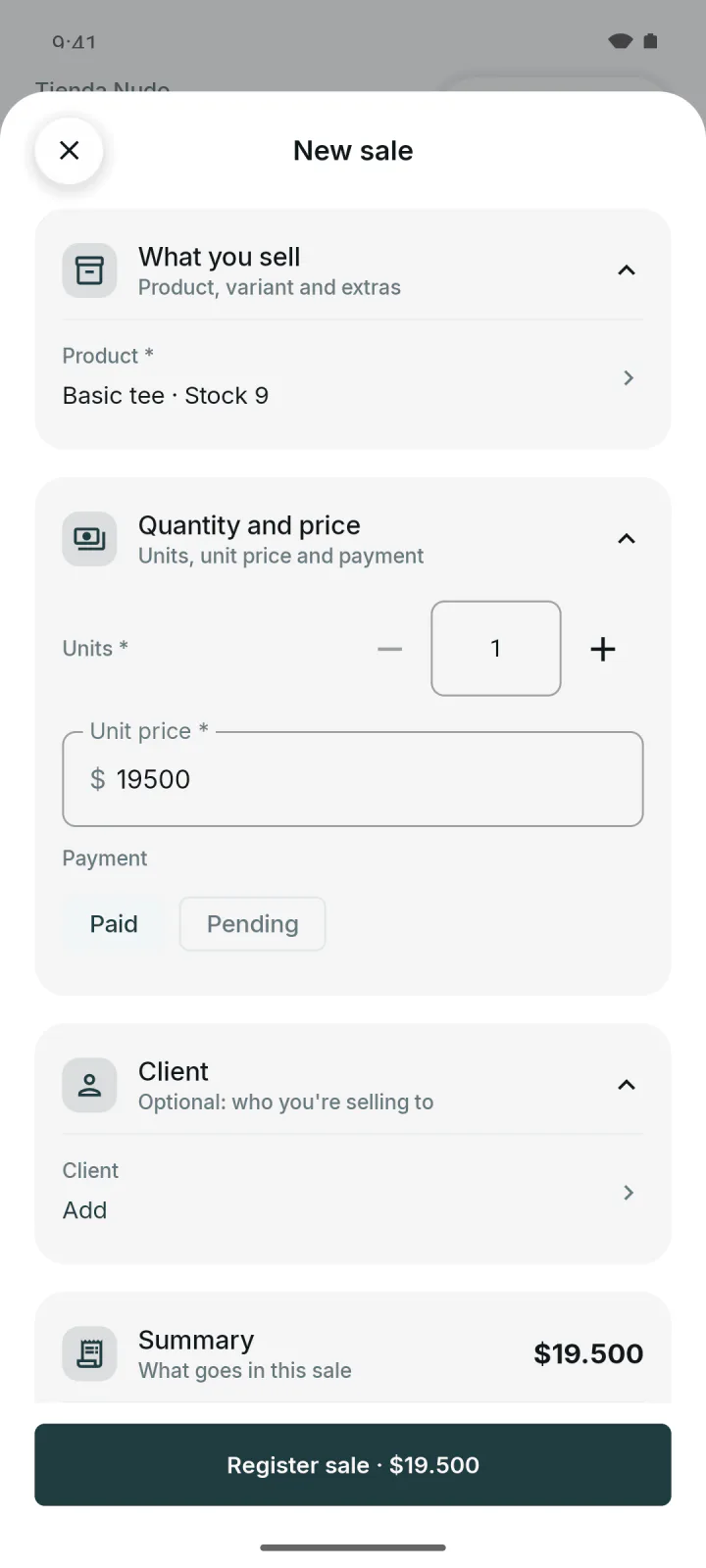Tap the person icon beside Client
Viewport: 706px width, 1568px height.
(x=89, y=1085)
